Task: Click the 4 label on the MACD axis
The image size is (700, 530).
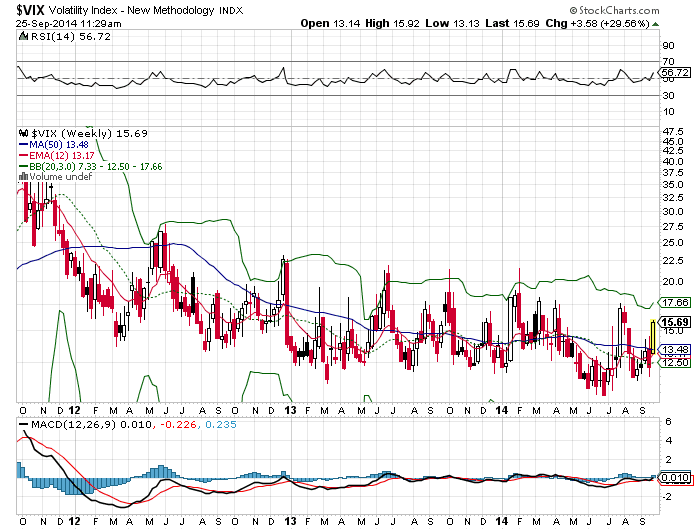Action: click(x=668, y=441)
